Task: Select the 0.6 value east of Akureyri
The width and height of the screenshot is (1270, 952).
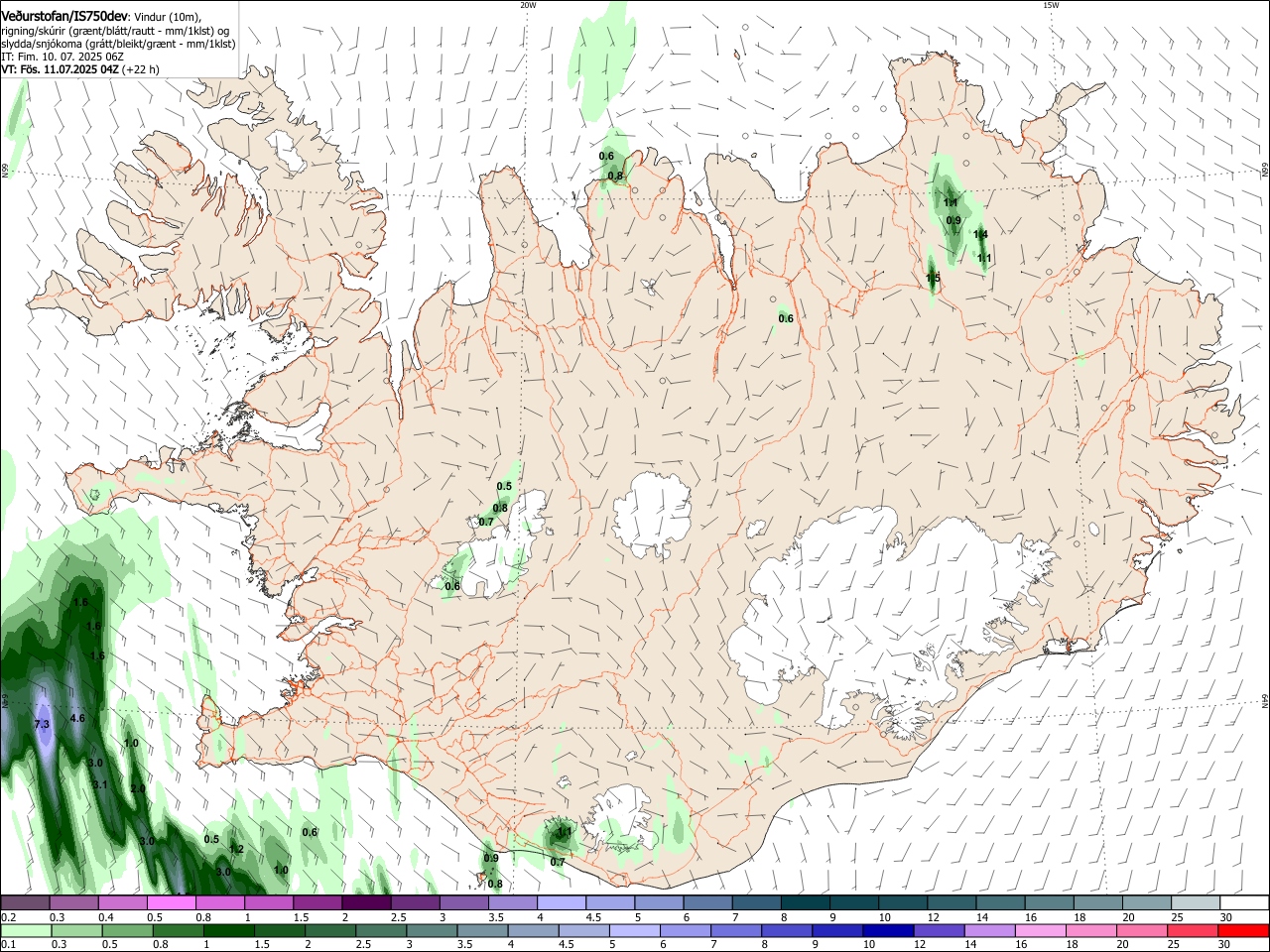Action: [786, 318]
